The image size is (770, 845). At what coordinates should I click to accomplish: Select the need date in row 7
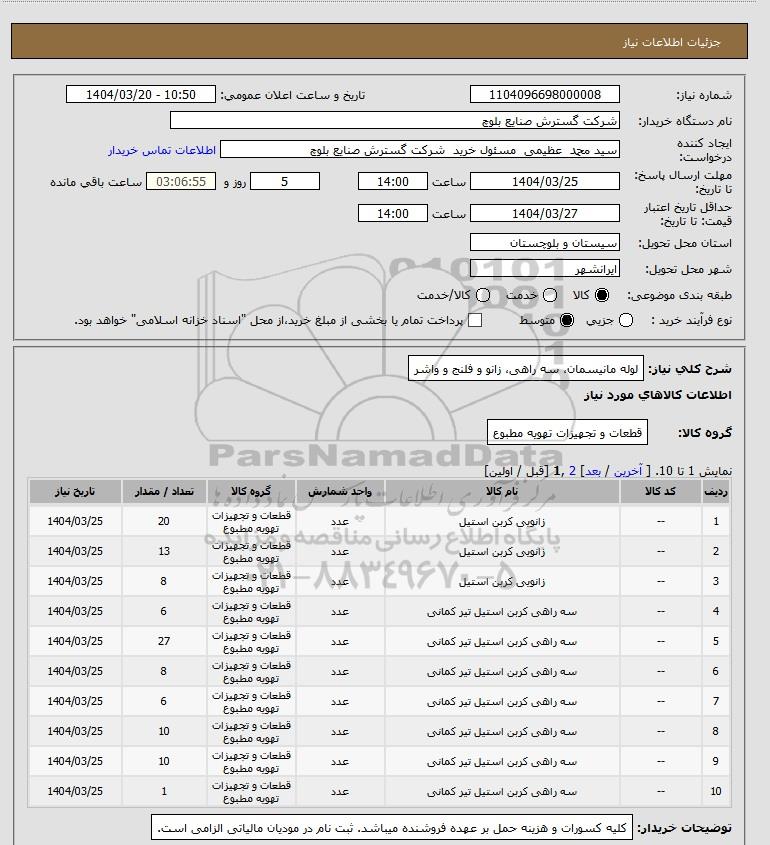(x=75, y=701)
